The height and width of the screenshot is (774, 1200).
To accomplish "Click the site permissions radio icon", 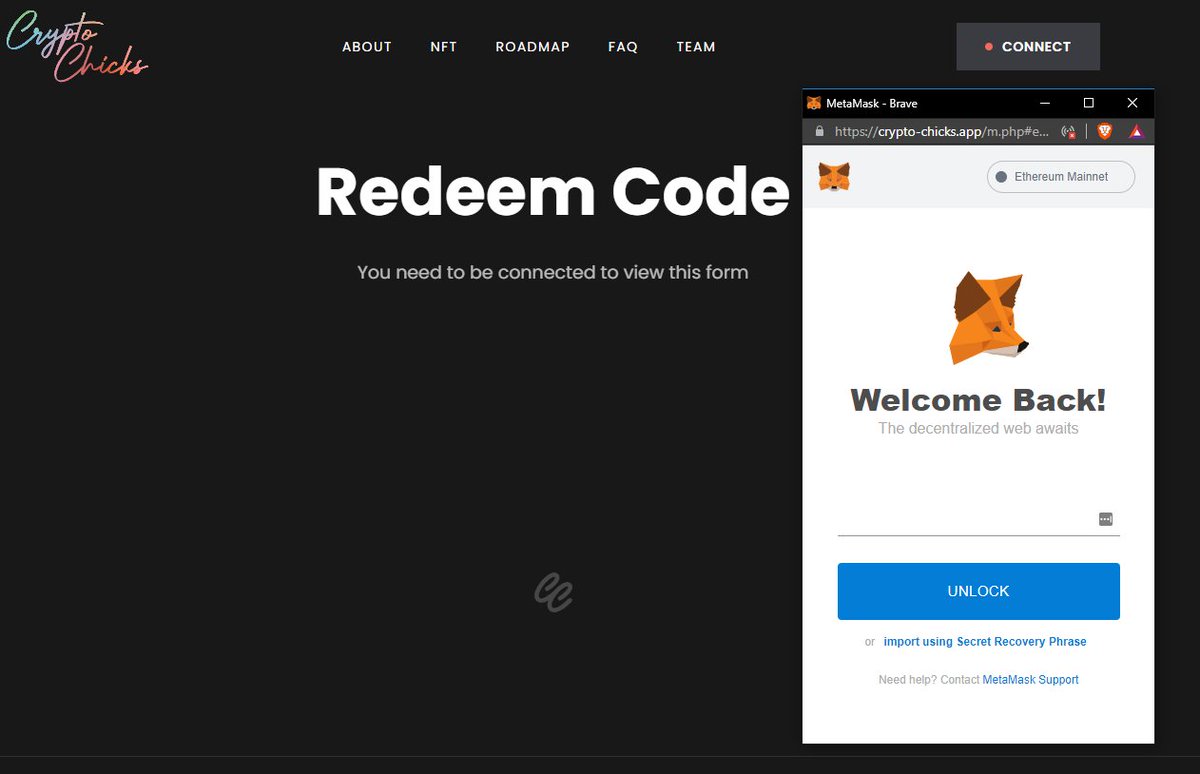I will point(1067,131).
